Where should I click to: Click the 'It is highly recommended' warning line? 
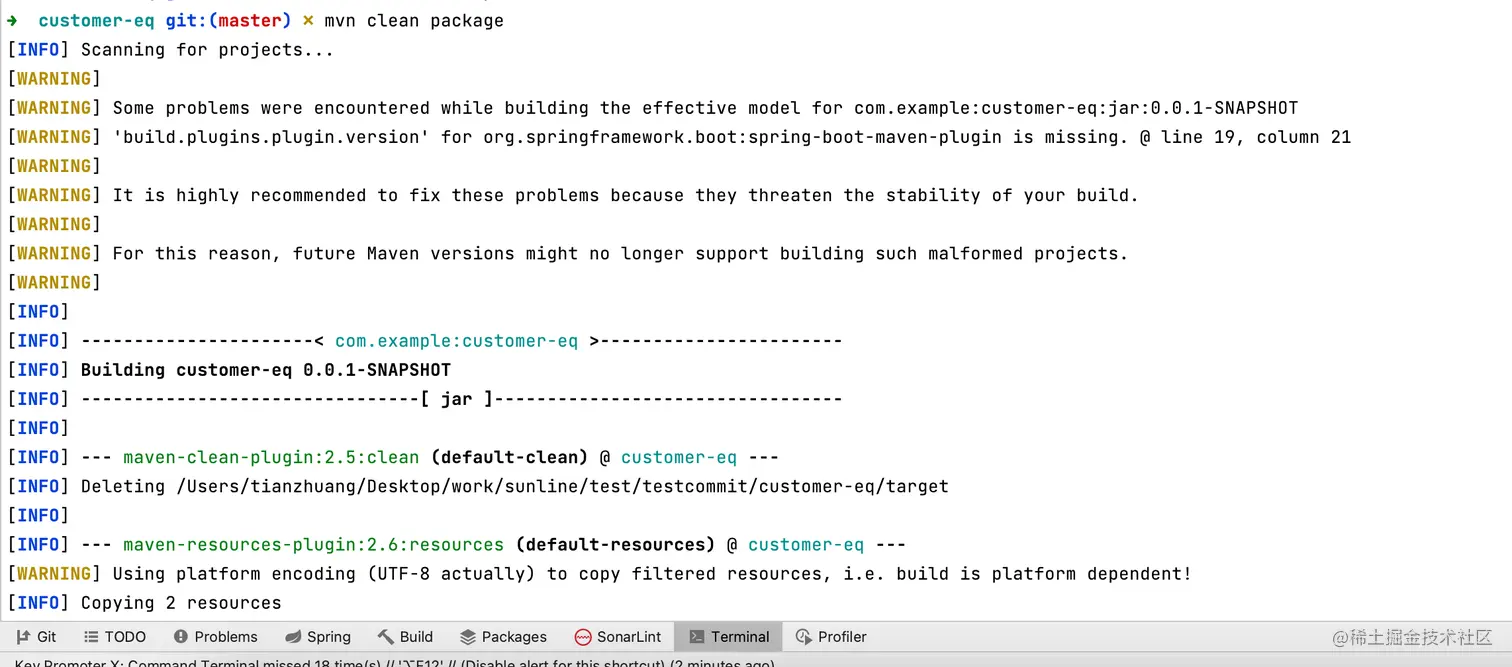[573, 195]
